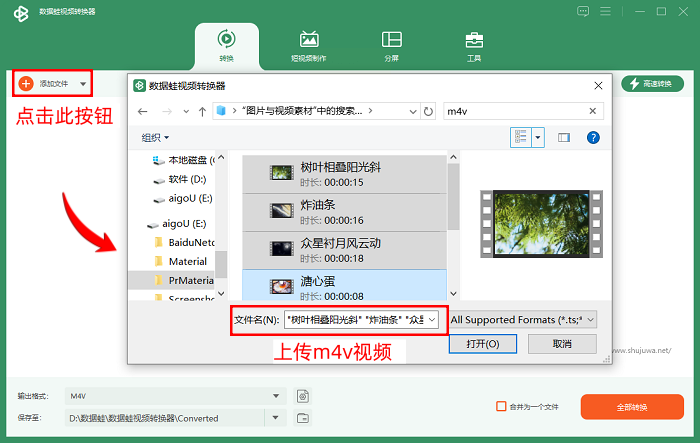This screenshot has height=443, width=700.
Task: Open output format settings icon
Action: tap(303, 396)
